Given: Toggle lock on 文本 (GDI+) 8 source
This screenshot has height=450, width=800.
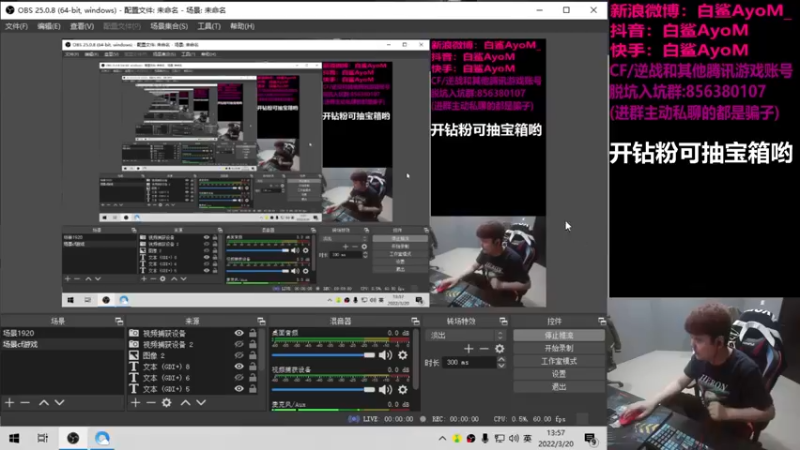Looking at the screenshot, I should point(253,366).
